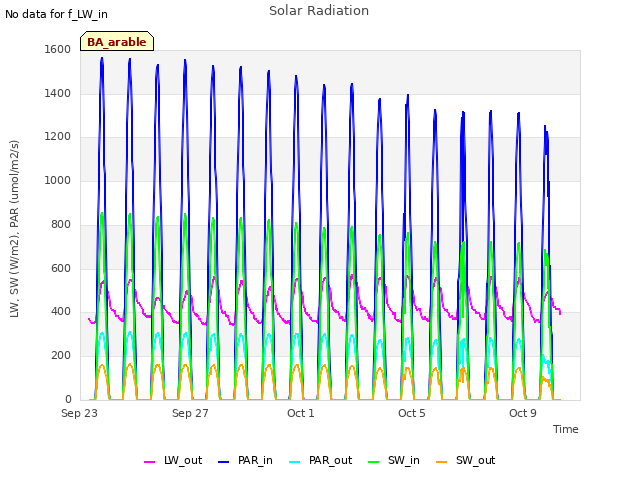The width and height of the screenshot is (640, 480).
Task: Select the SW_out legend label
Action: click(x=476, y=460)
